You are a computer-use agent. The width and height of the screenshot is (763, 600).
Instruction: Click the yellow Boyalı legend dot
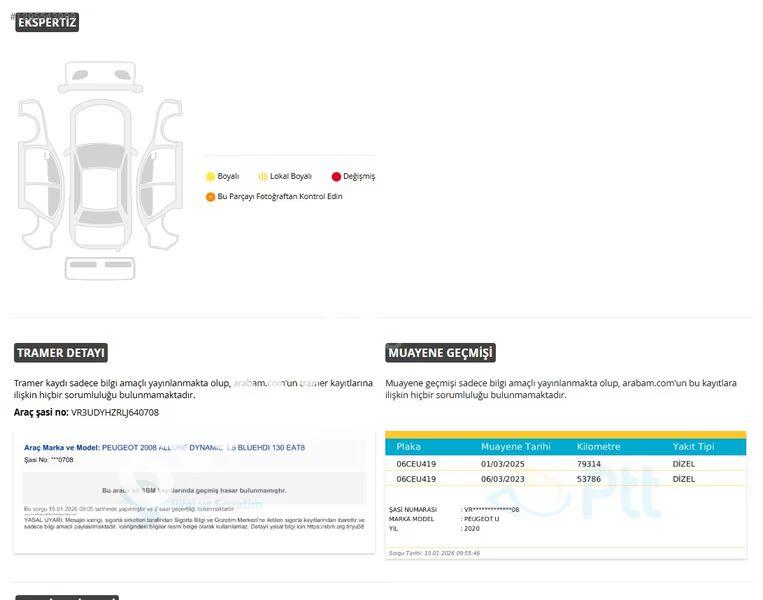coord(210,177)
